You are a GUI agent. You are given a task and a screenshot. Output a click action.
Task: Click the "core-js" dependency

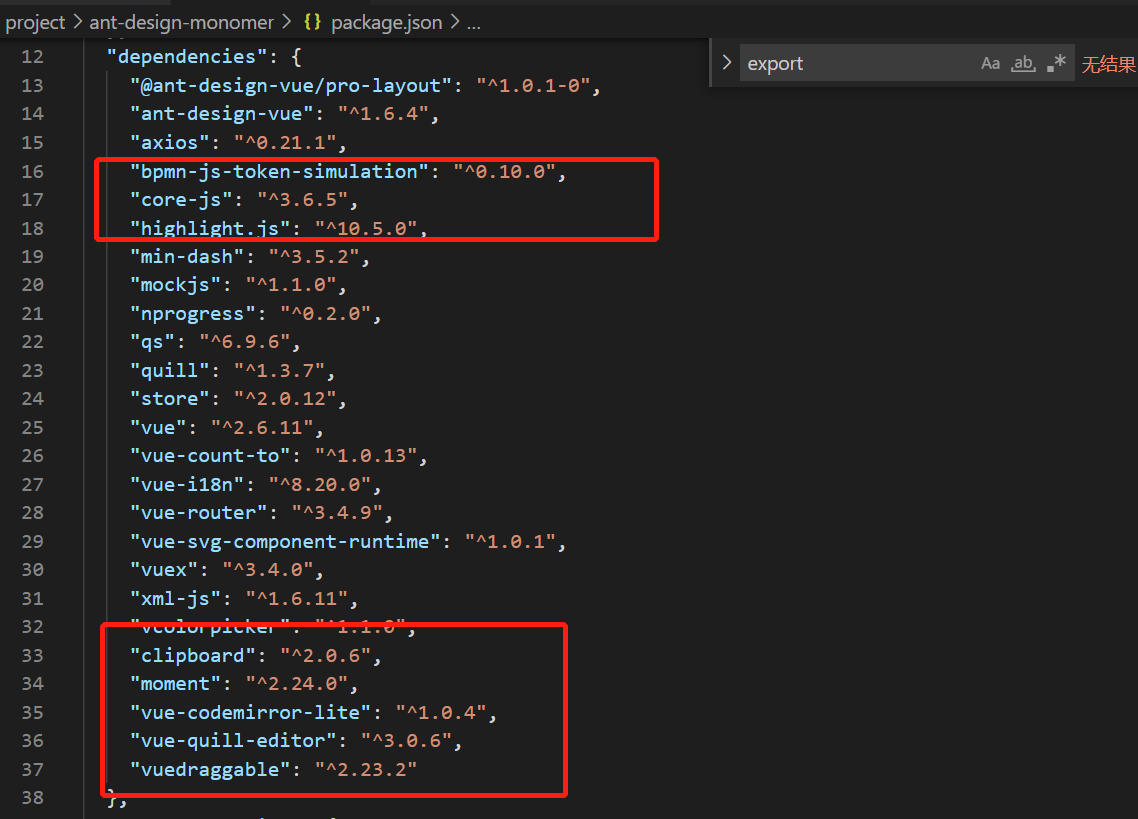click(181, 200)
